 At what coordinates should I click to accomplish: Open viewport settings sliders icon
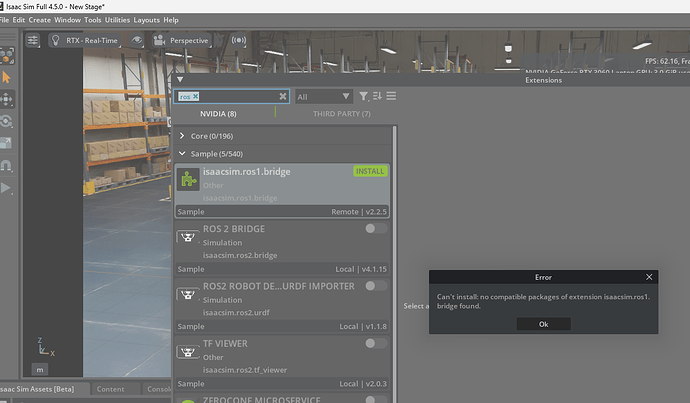(x=33, y=40)
